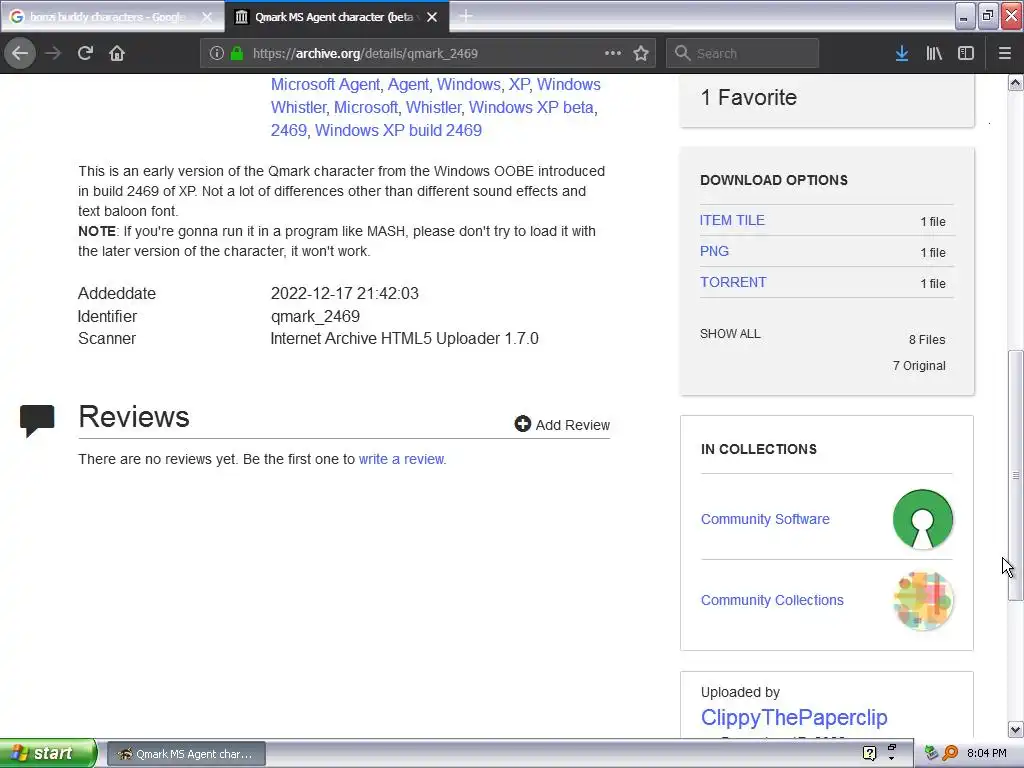Open the Community Collections thumbnail image
This screenshot has height=768, width=1024.
coord(923,600)
